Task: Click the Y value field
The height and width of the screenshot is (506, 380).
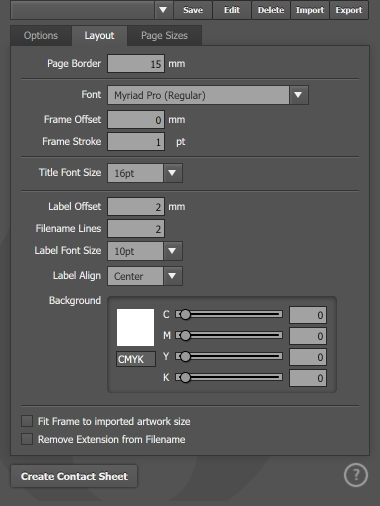Action: [308, 357]
